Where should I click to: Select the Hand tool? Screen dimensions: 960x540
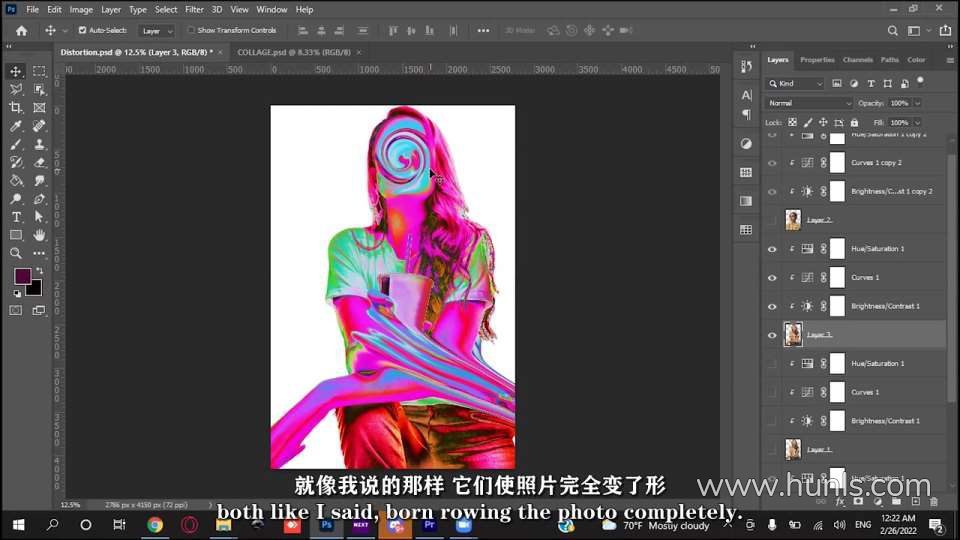pyautogui.click(x=39, y=235)
